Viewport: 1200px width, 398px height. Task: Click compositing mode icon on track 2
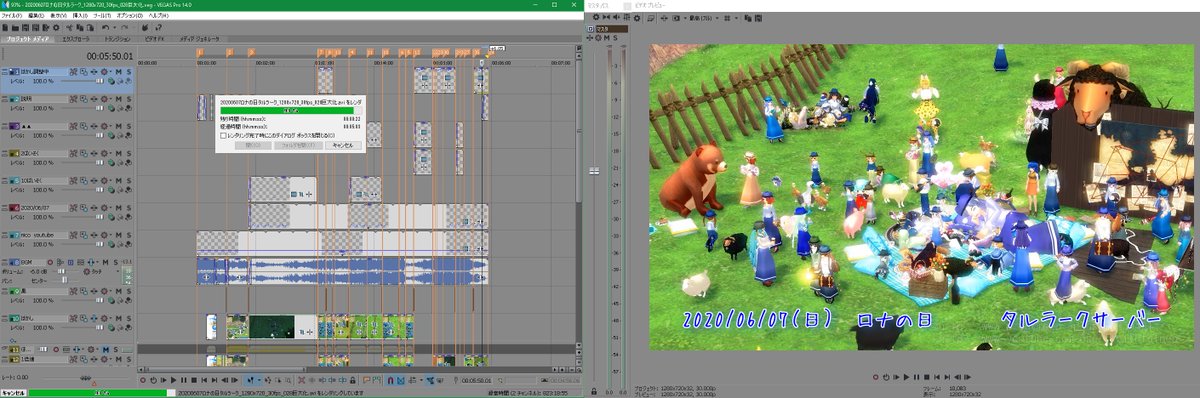coord(111,108)
